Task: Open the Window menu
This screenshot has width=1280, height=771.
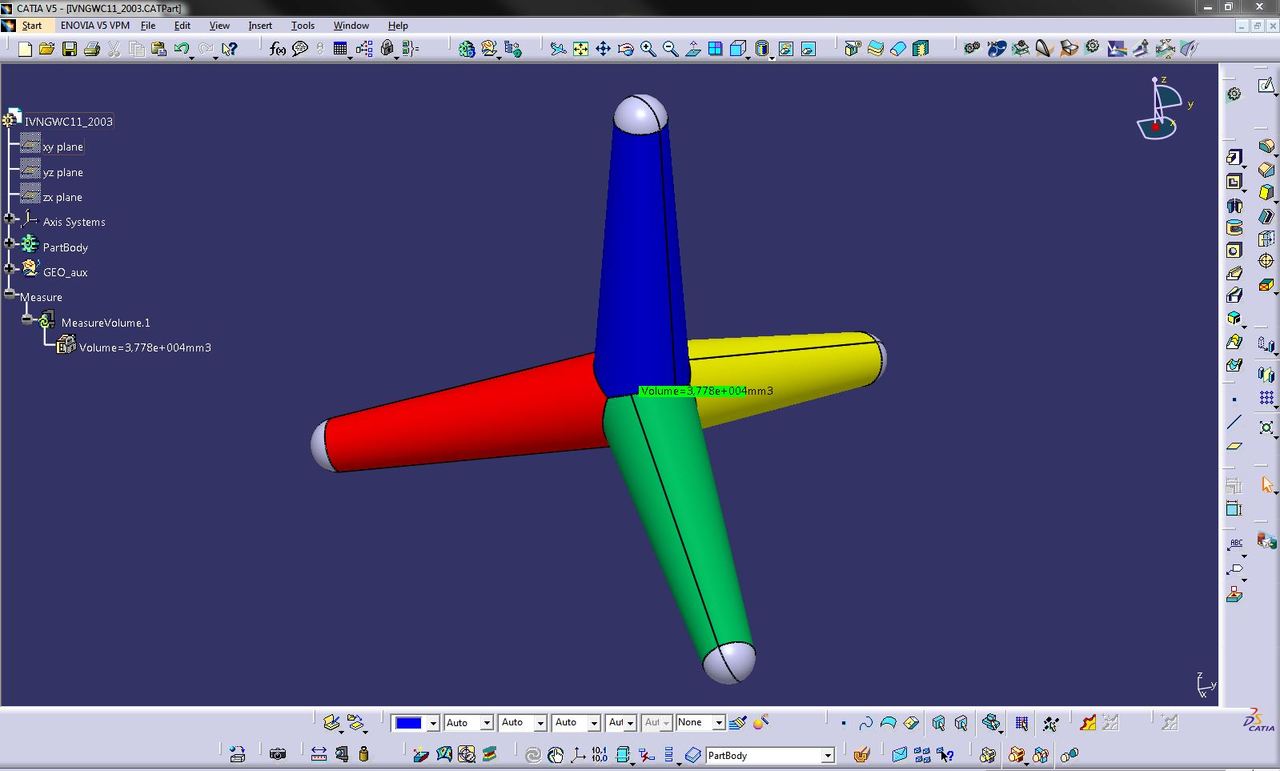Action: click(x=351, y=25)
